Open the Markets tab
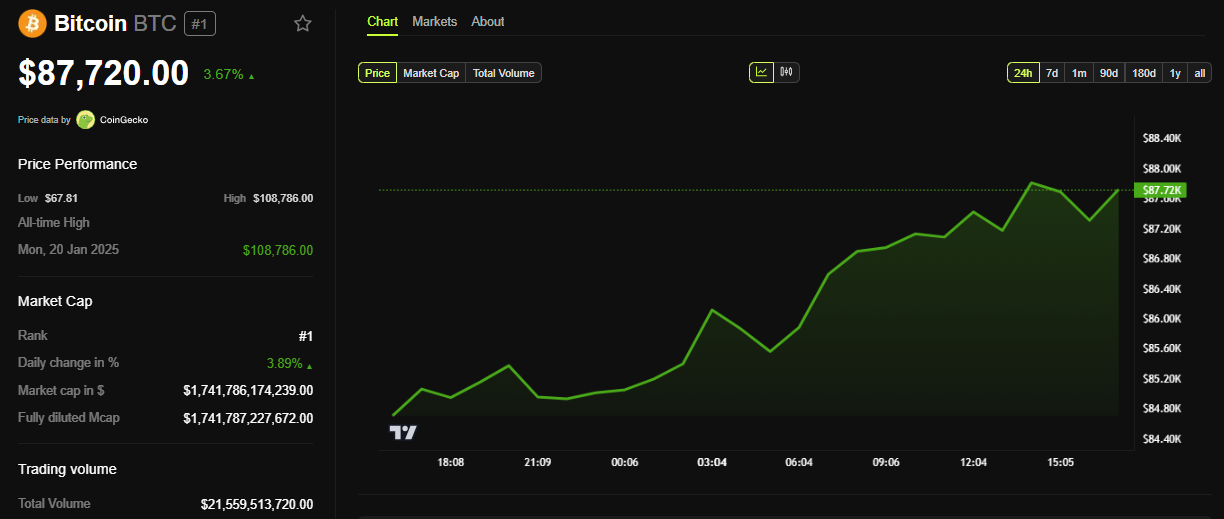 [x=434, y=21]
